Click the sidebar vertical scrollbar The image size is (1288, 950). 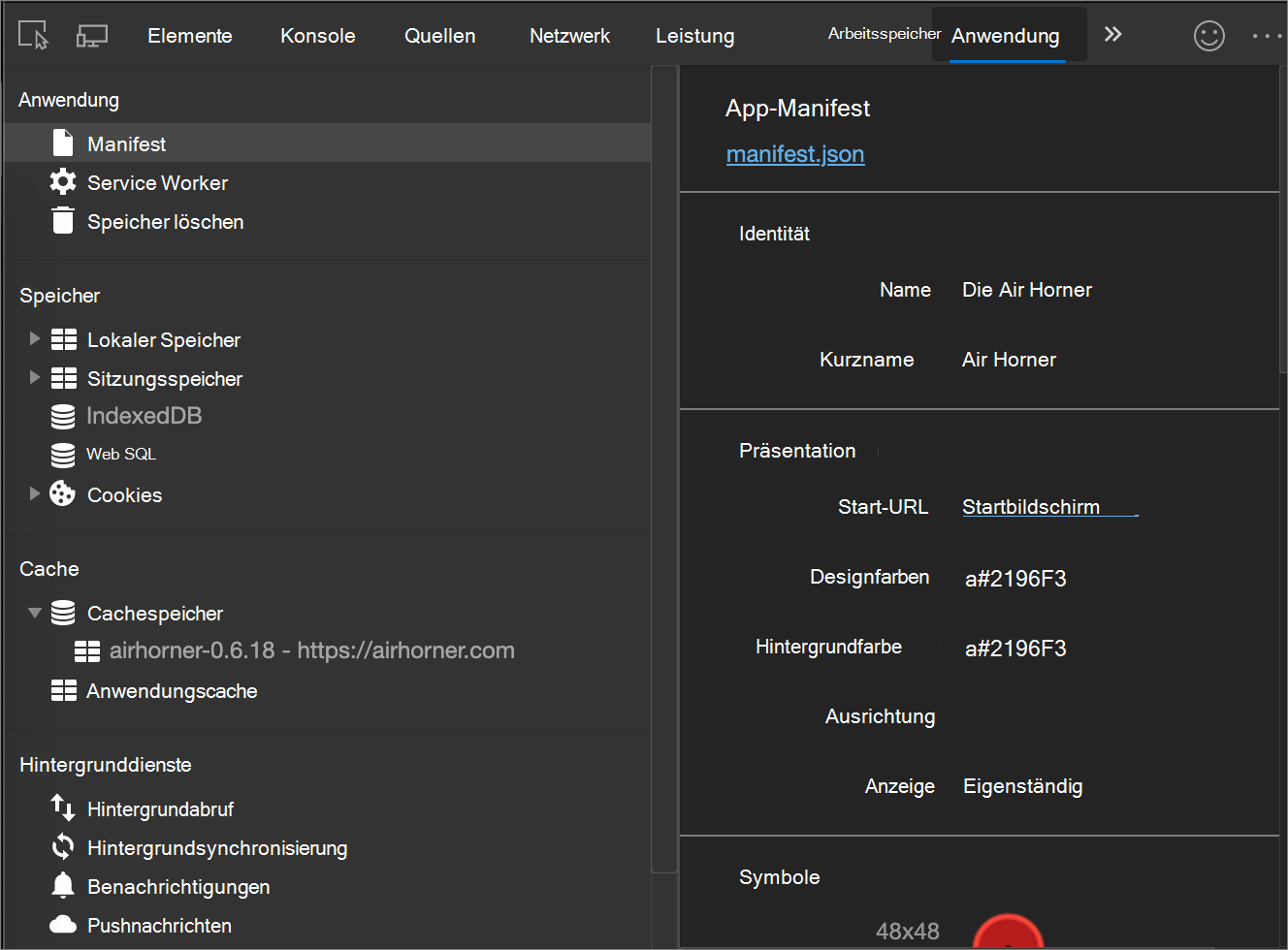pyautogui.click(x=664, y=469)
